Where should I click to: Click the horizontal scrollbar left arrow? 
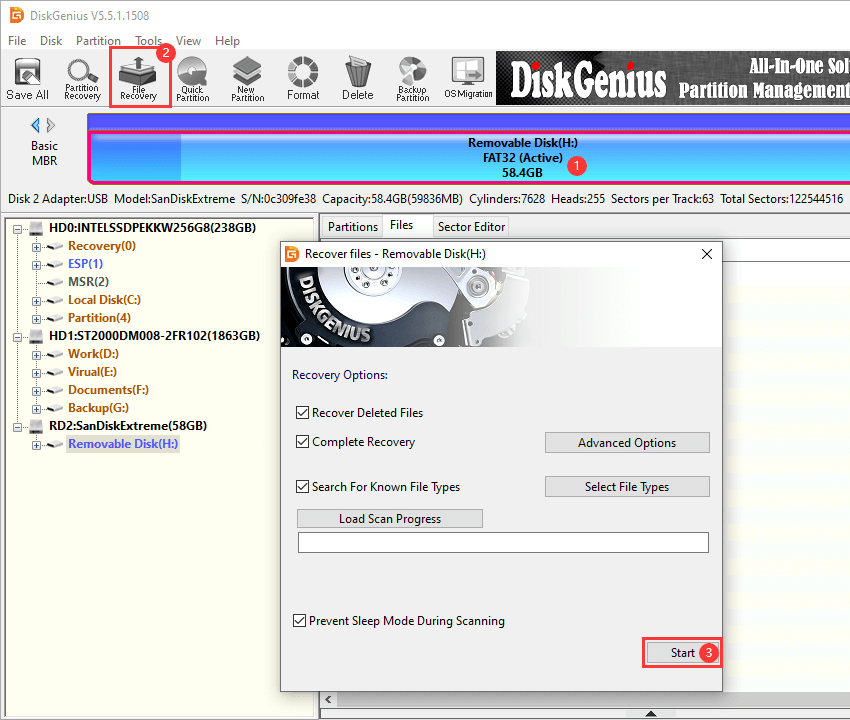[x=328, y=699]
